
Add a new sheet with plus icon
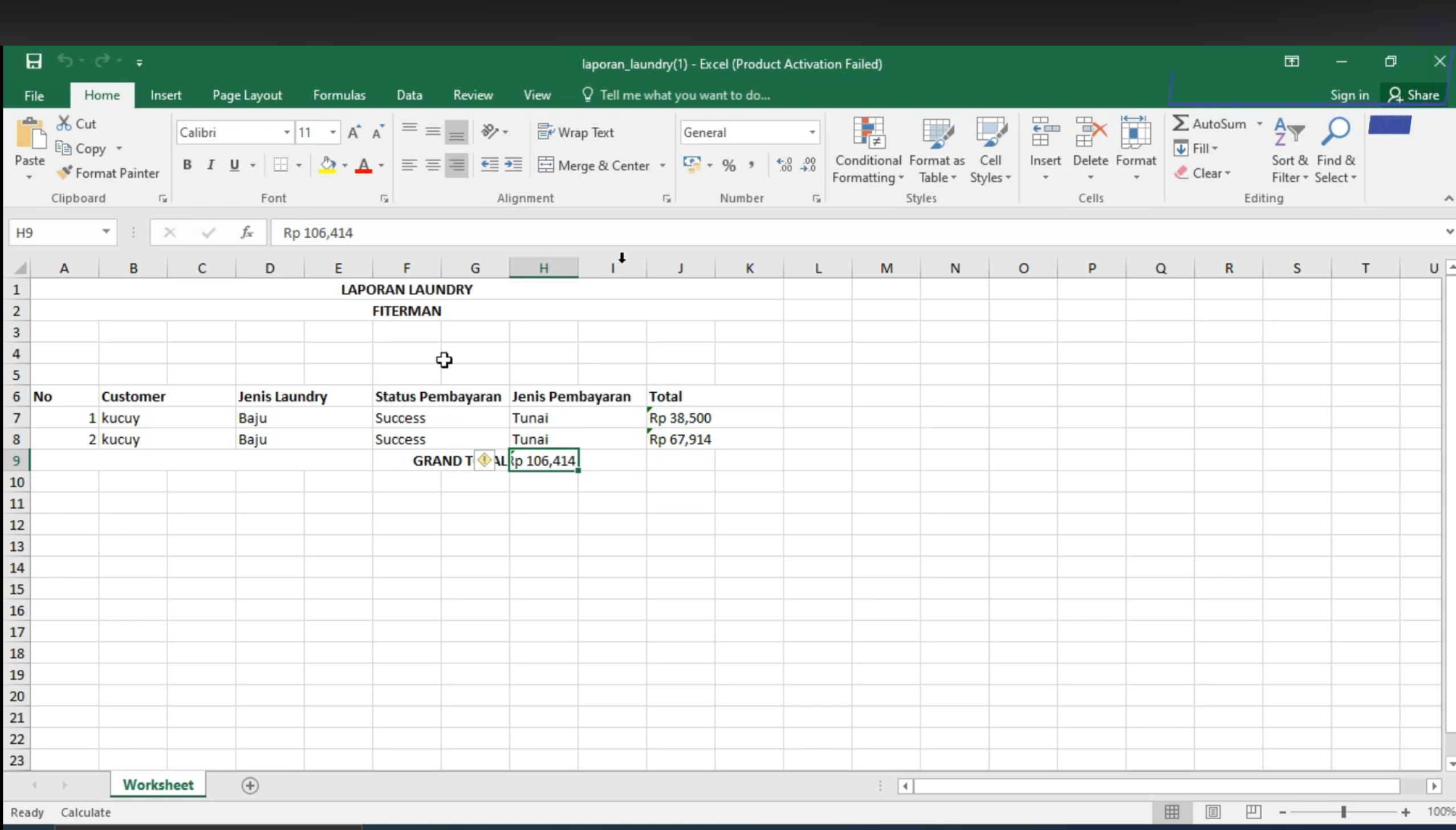point(250,786)
